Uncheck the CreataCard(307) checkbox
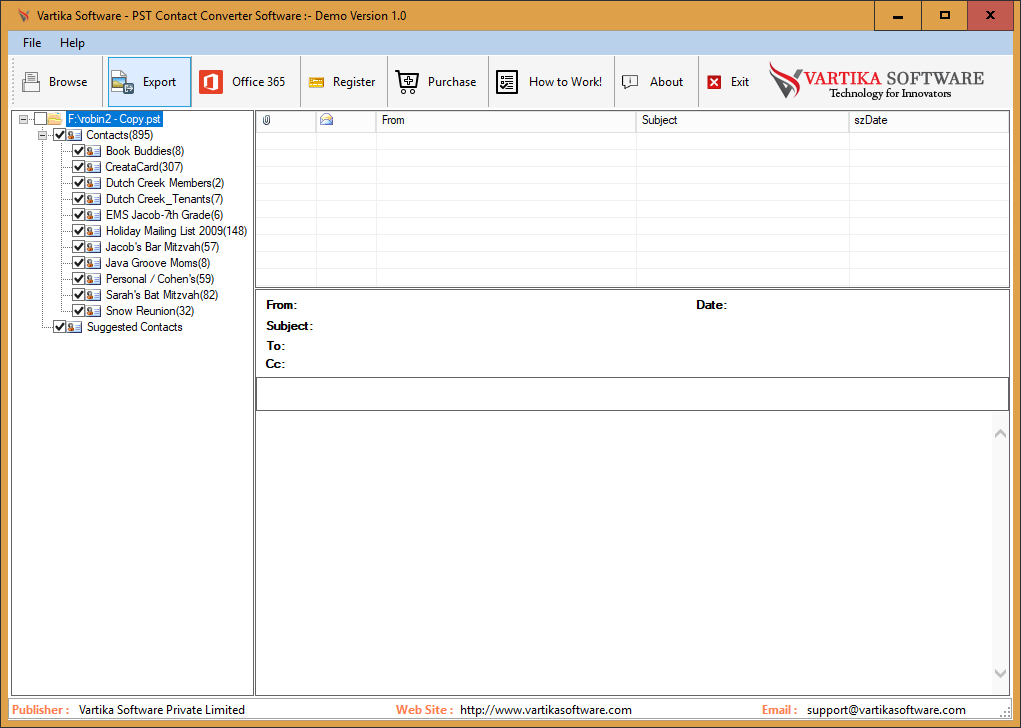This screenshot has height=728, width=1021. pos(78,167)
